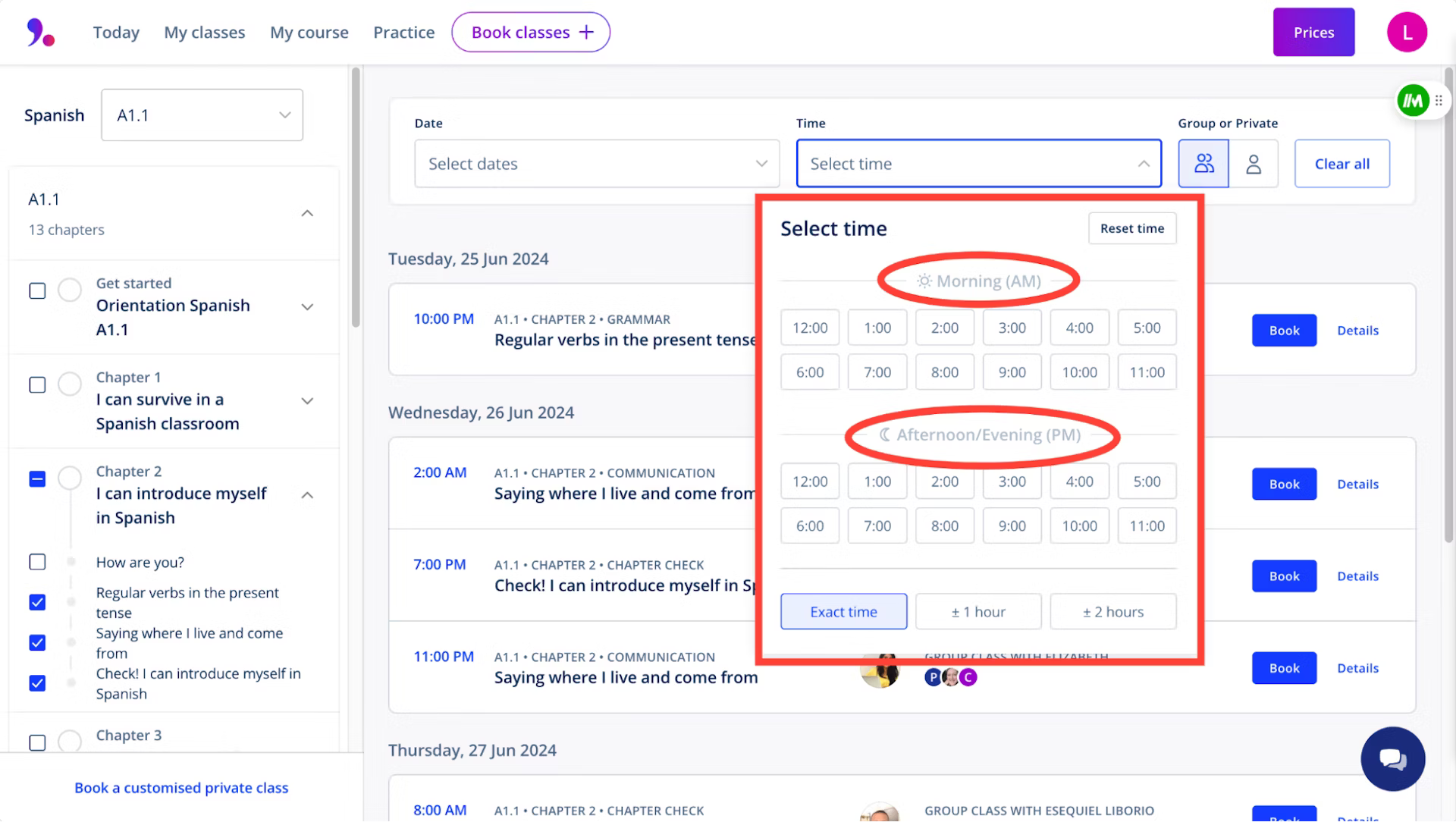Tick the How are you? checkbox
This screenshot has height=822, width=1456.
37,562
